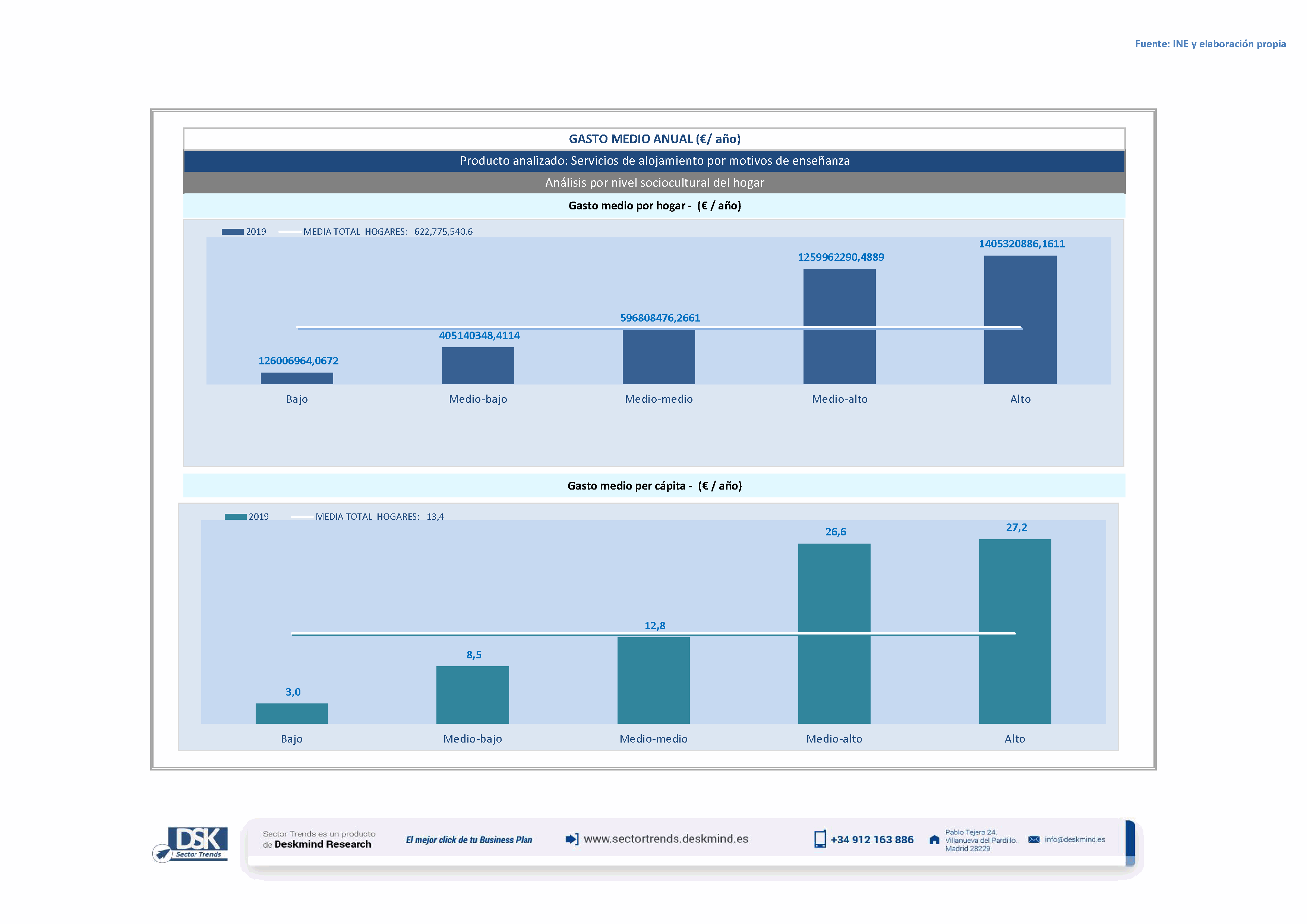Click the 'GASTO MEDIO ANUAL' title header
This screenshot has height=924, width=1307.
point(654,139)
